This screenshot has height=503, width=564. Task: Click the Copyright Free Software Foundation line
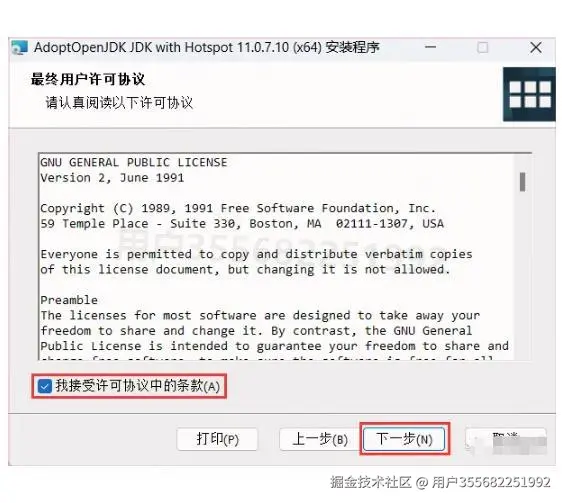tap(238, 208)
